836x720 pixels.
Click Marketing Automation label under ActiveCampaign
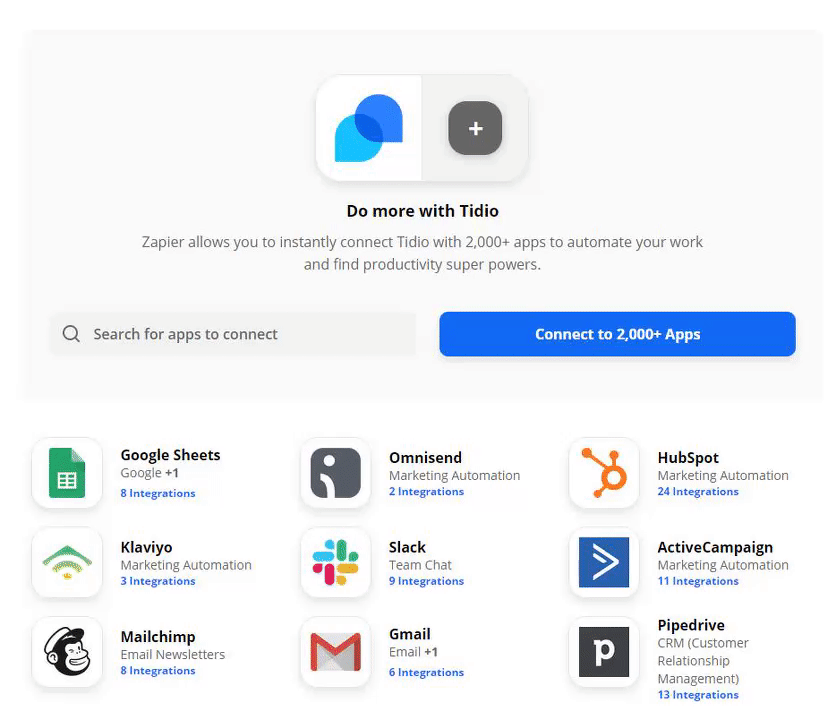click(x=723, y=565)
